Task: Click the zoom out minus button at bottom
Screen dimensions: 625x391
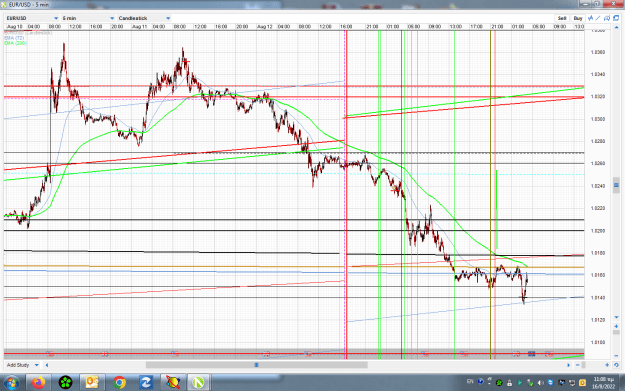Action: (578, 365)
